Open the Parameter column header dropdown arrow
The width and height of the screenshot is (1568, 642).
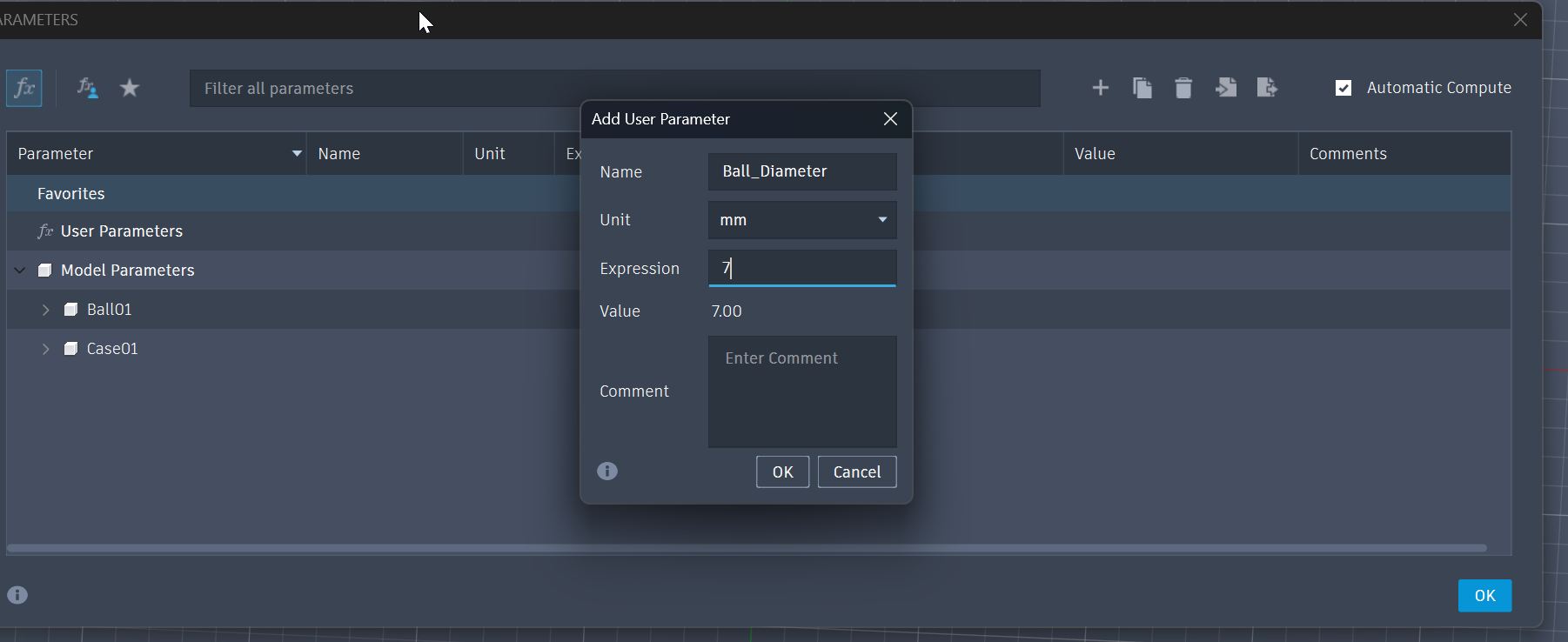click(297, 154)
